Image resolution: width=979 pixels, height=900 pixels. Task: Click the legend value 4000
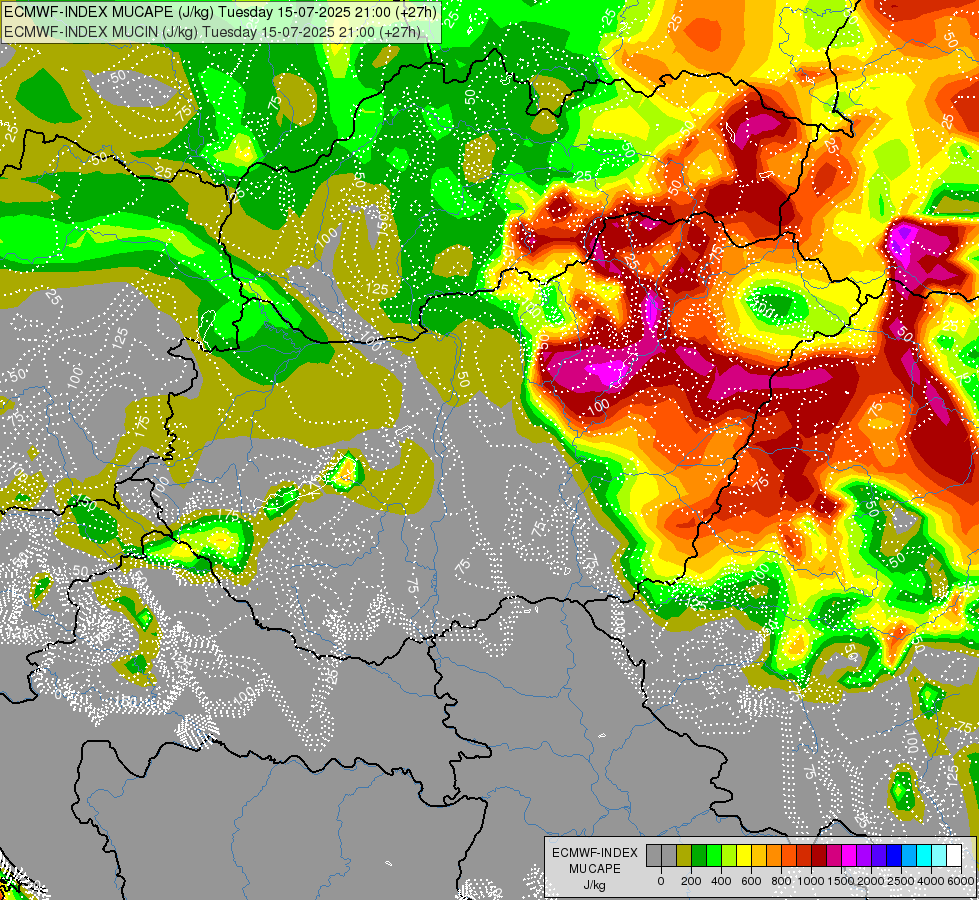tap(931, 881)
